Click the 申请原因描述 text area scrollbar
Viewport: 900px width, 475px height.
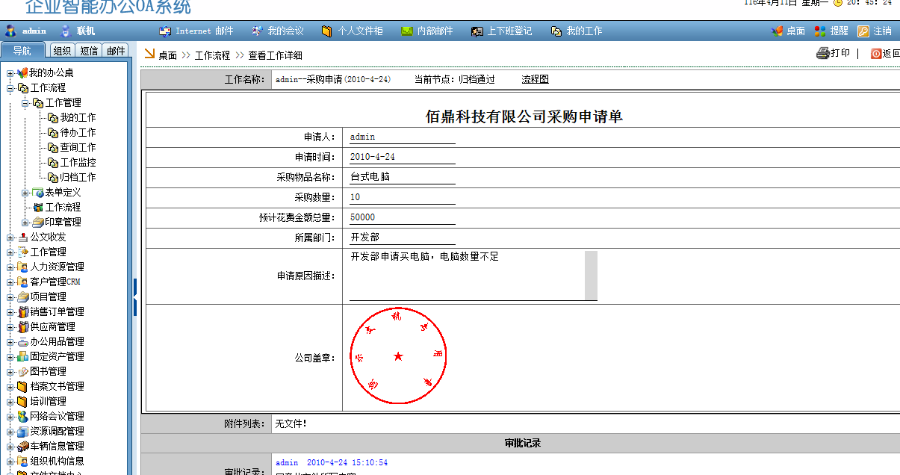pos(591,275)
